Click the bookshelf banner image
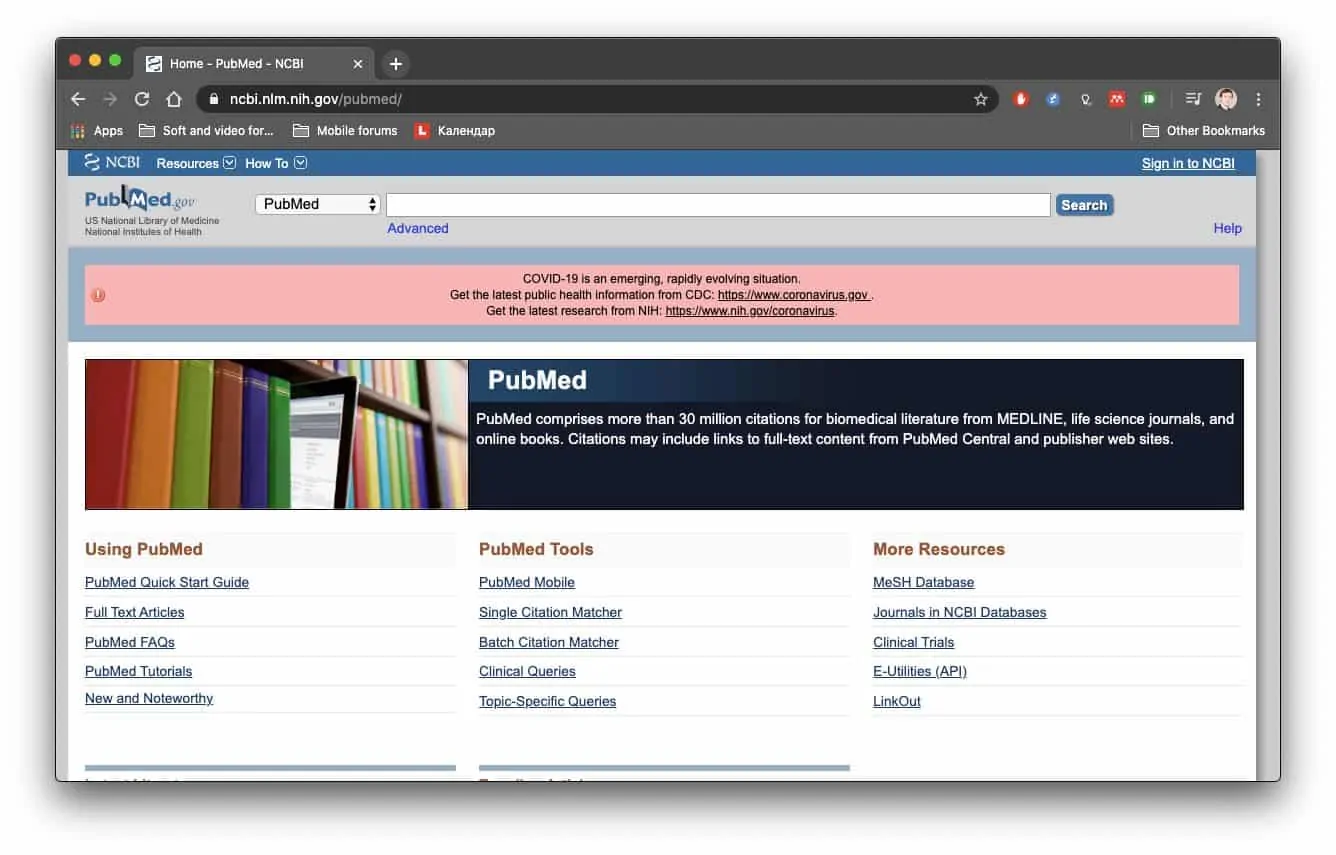1336x855 pixels. (277, 434)
